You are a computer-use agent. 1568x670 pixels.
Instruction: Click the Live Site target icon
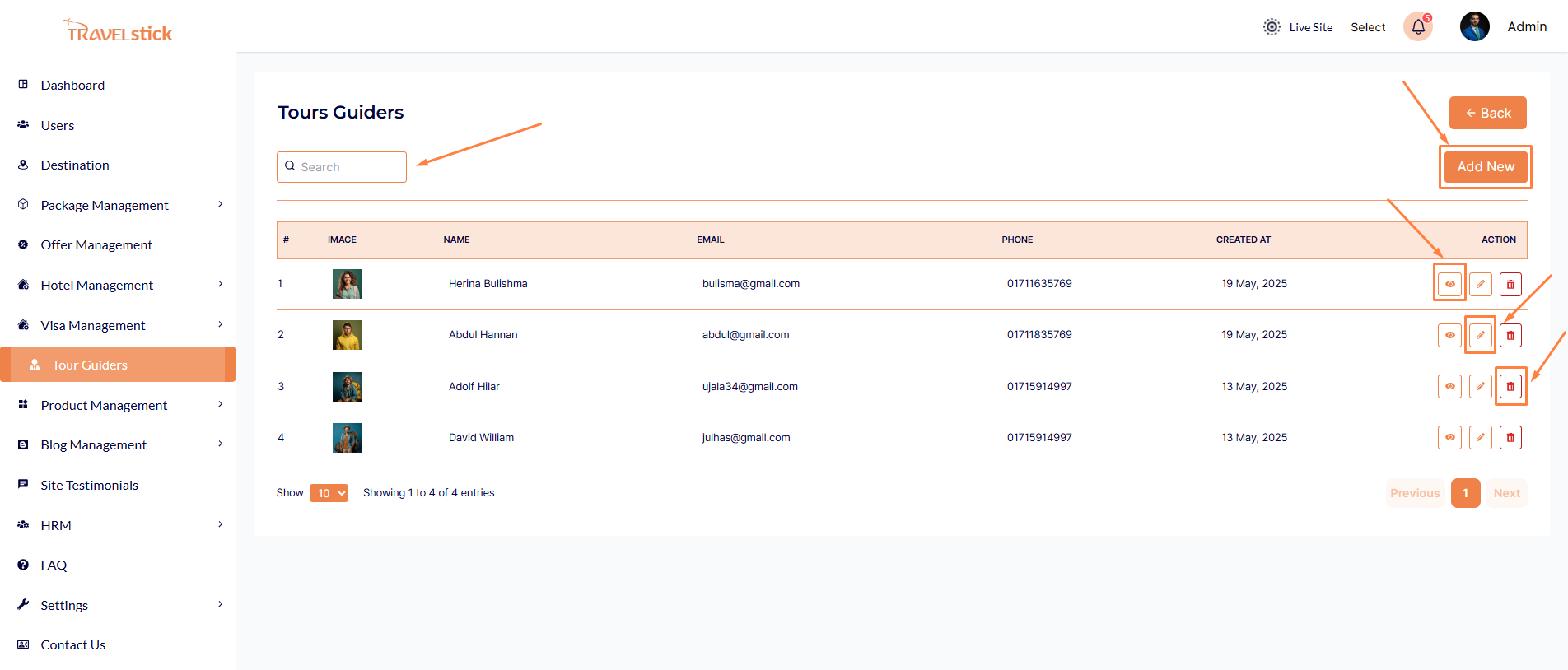(x=1272, y=27)
